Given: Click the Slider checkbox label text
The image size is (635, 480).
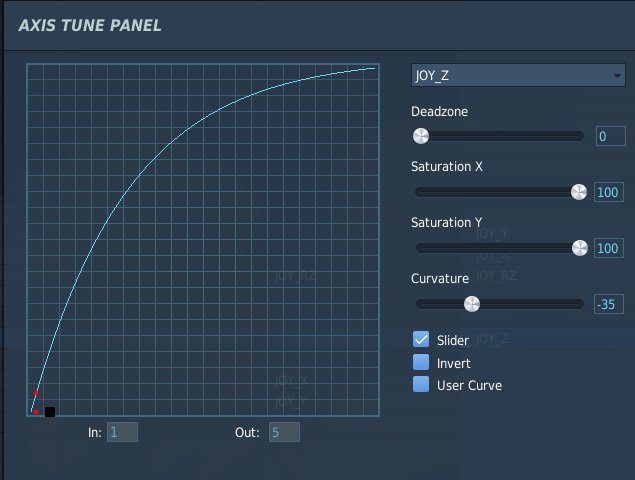Looking at the screenshot, I should tap(453, 340).
